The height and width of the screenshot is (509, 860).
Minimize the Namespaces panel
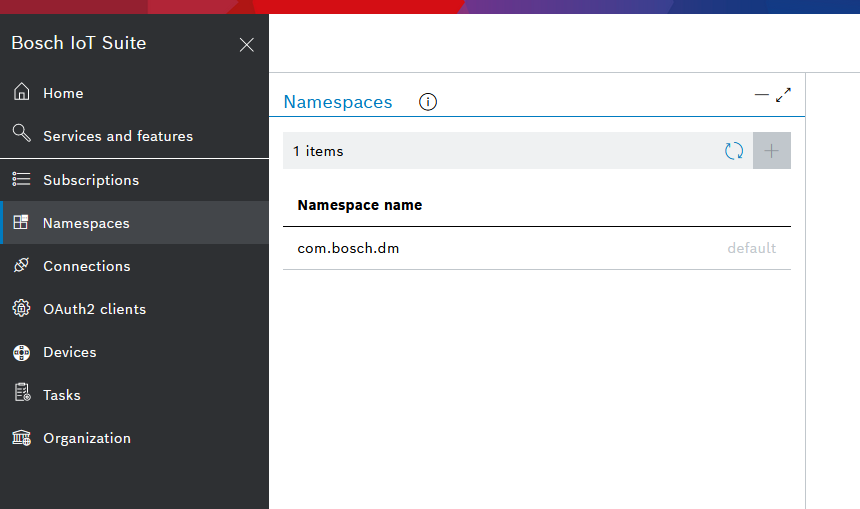tap(761, 95)
